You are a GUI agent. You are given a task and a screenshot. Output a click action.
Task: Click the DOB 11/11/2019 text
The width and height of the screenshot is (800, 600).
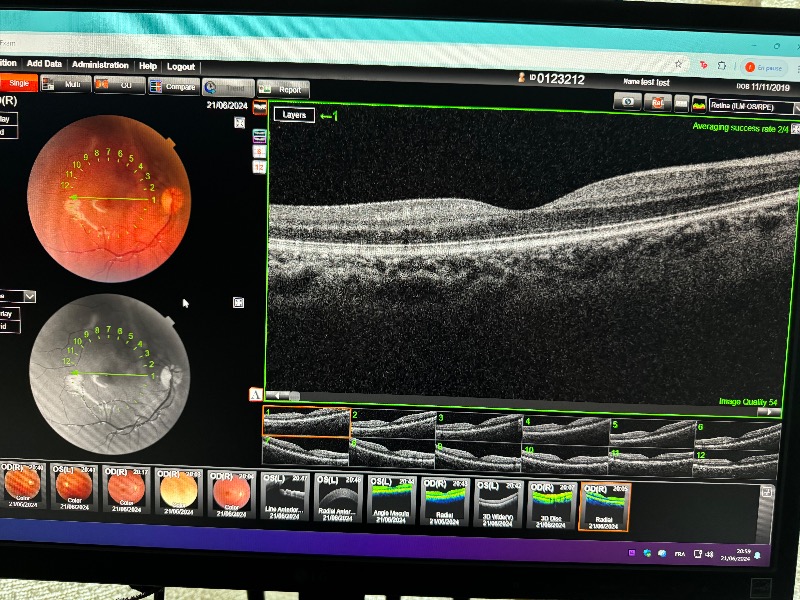[x=762, y=87]
